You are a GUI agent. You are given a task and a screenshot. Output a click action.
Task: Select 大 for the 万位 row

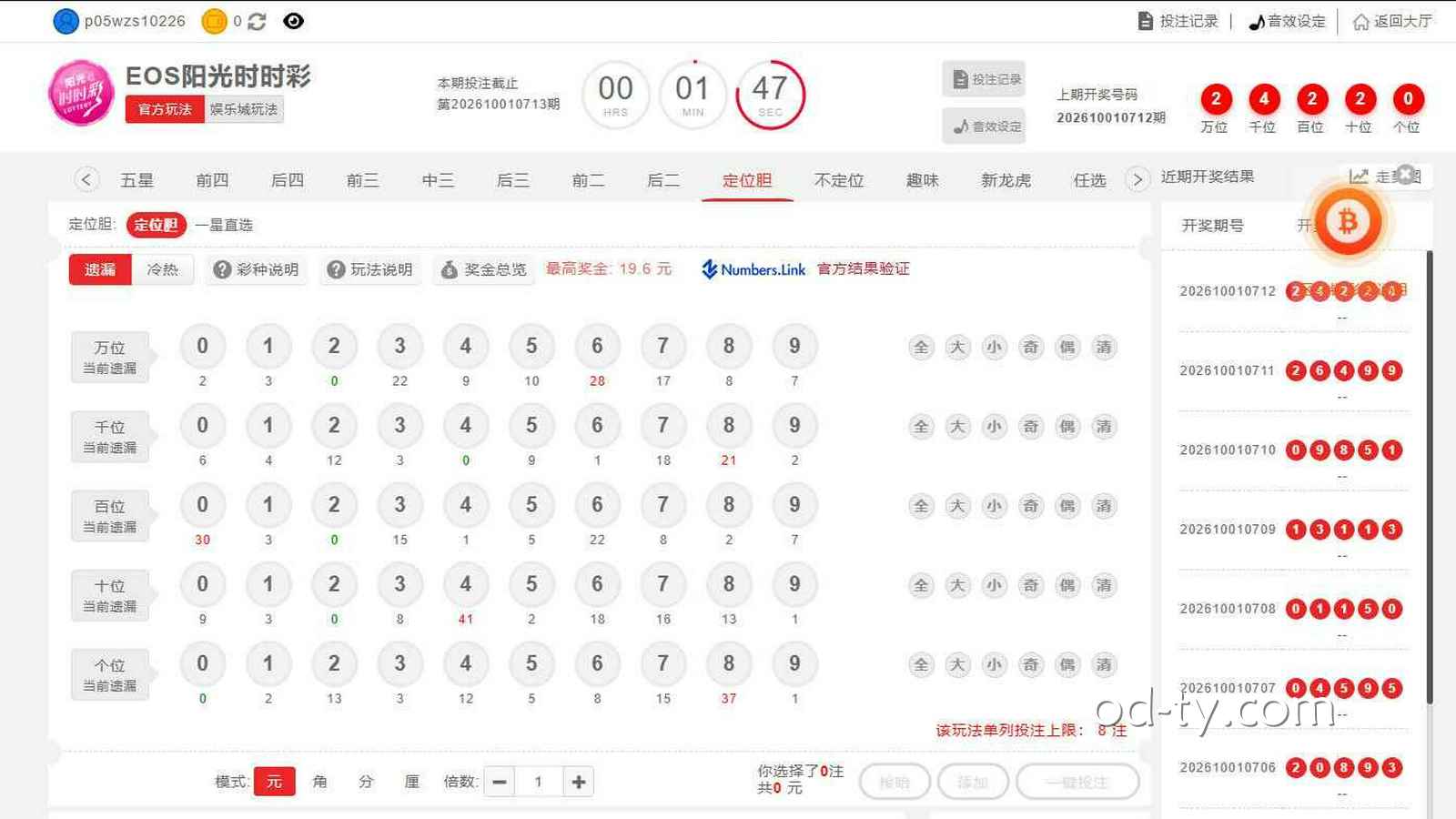coord(957,347)
